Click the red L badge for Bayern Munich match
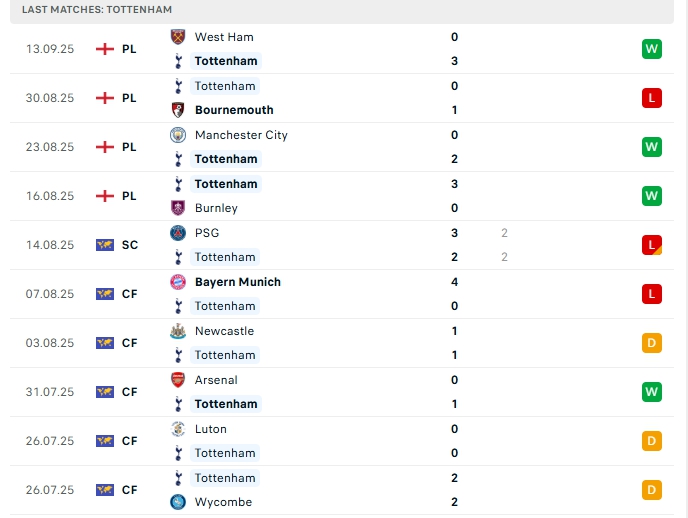 click(652, 294)
